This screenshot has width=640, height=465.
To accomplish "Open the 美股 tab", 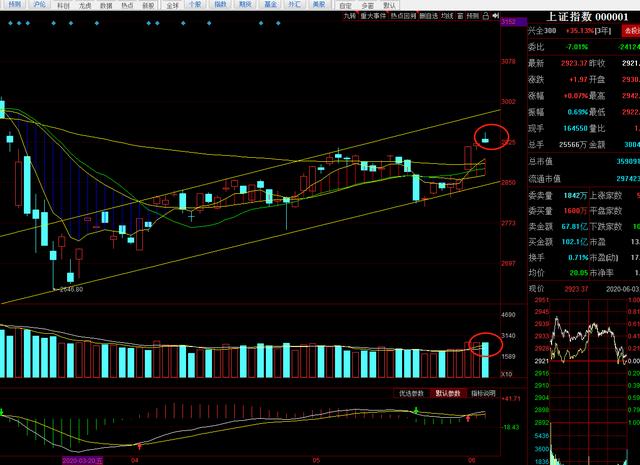I will tap(319, 4).
